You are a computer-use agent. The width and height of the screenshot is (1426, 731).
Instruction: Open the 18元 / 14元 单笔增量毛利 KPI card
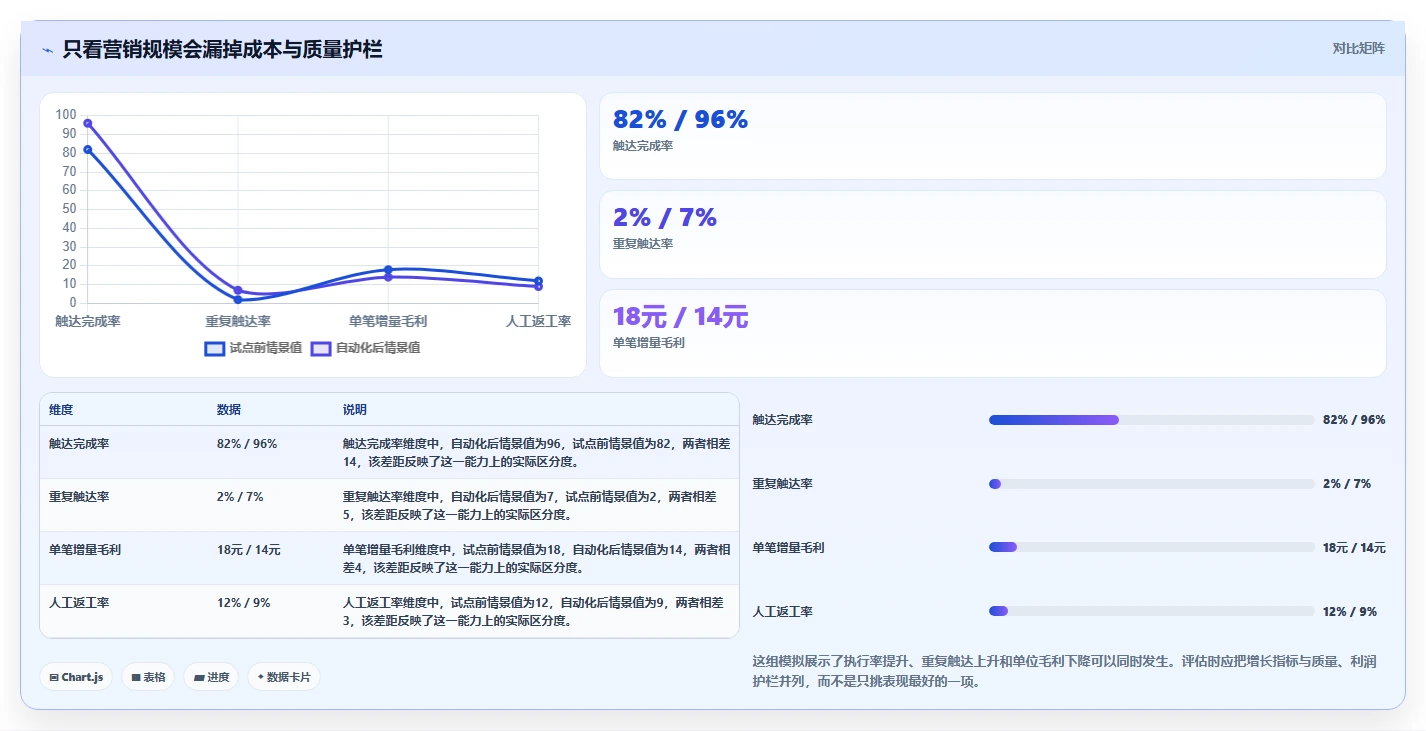coord(992,333)
